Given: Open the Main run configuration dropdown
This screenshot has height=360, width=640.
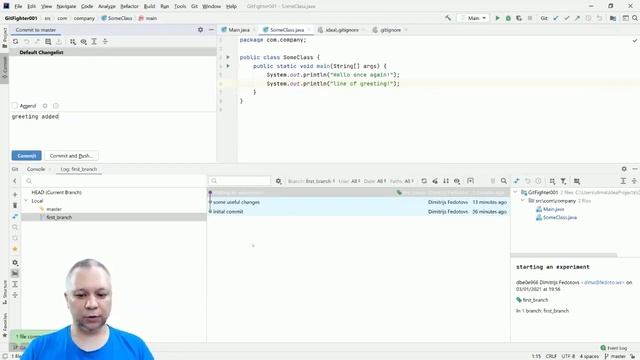Looking at the screenshot, I should 473,18.
